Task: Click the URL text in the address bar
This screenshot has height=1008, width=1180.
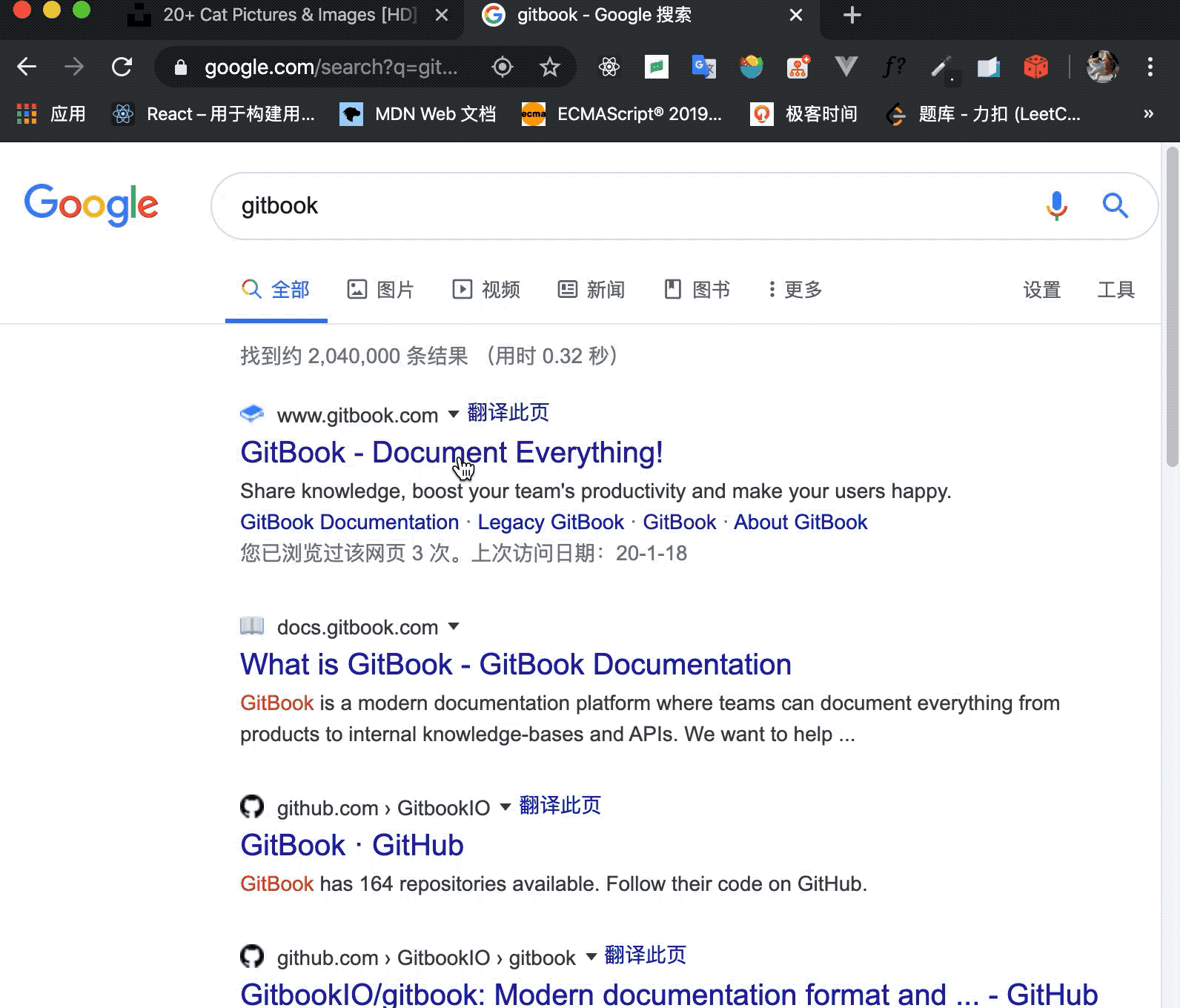Action: click(331, 67)
